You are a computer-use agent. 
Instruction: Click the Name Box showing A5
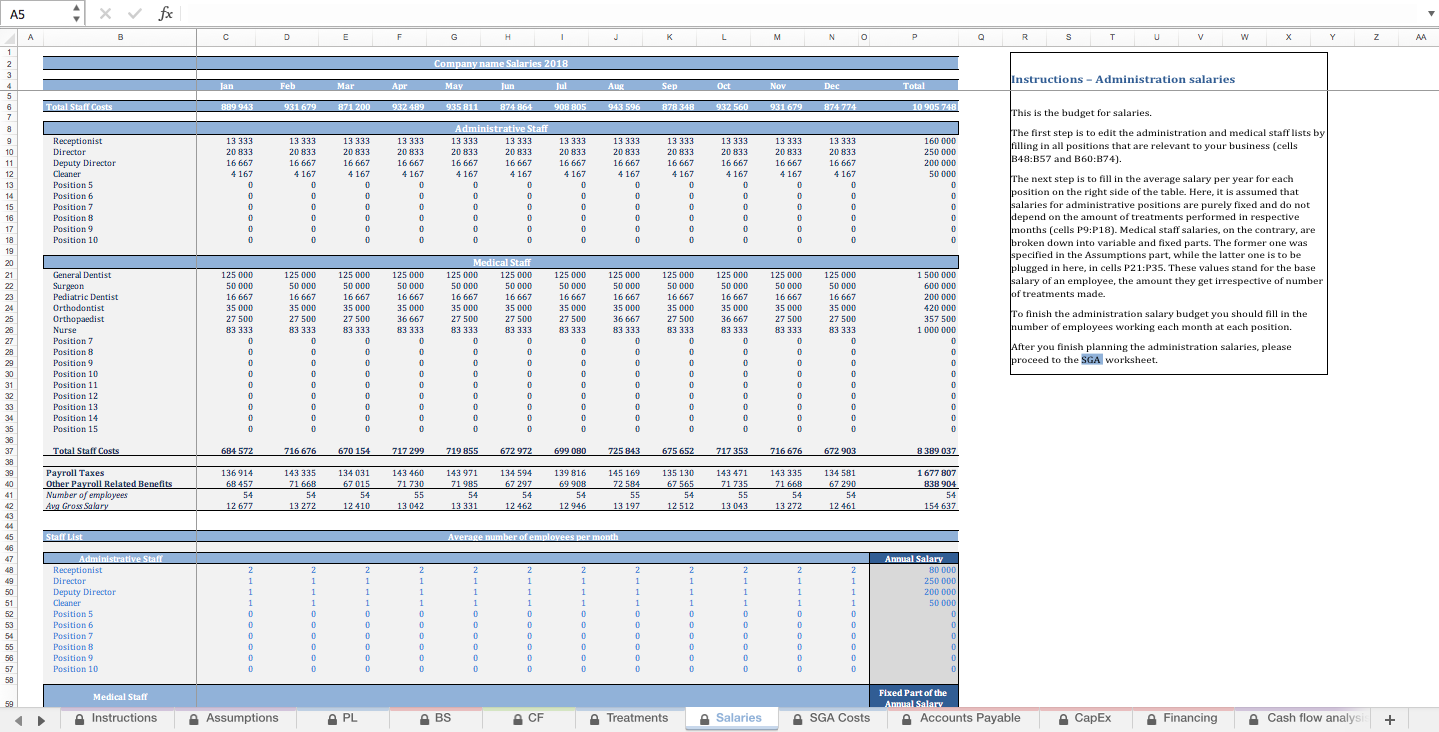(x=37, y=13)
